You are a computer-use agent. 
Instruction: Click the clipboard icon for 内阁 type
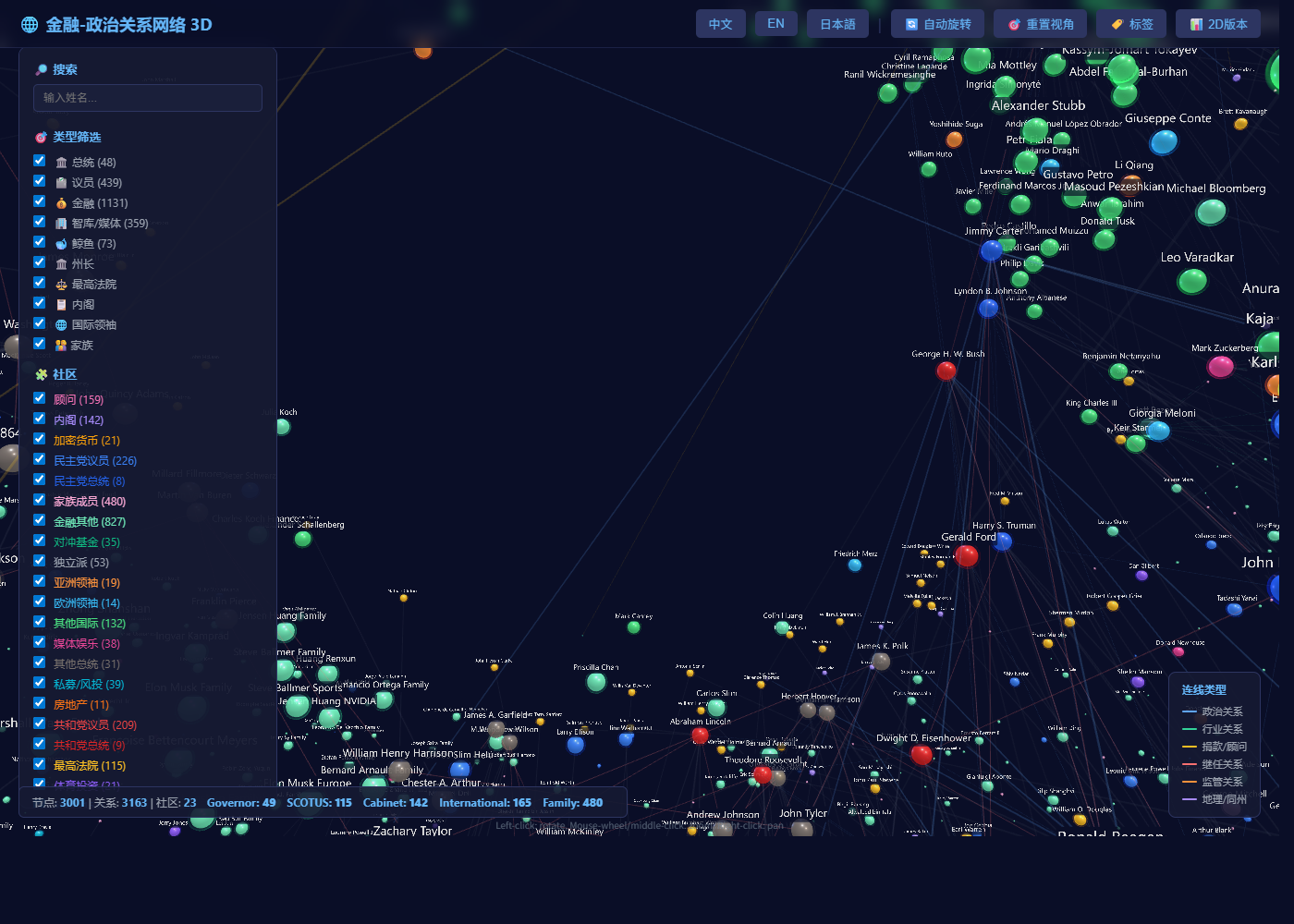click(61, 305)
